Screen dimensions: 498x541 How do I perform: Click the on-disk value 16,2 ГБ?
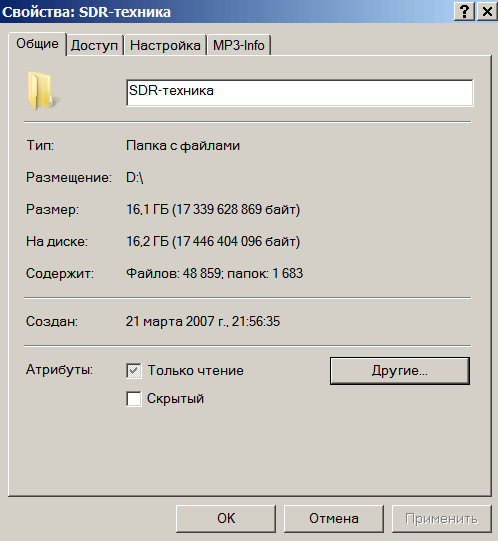tap(213, 242)
